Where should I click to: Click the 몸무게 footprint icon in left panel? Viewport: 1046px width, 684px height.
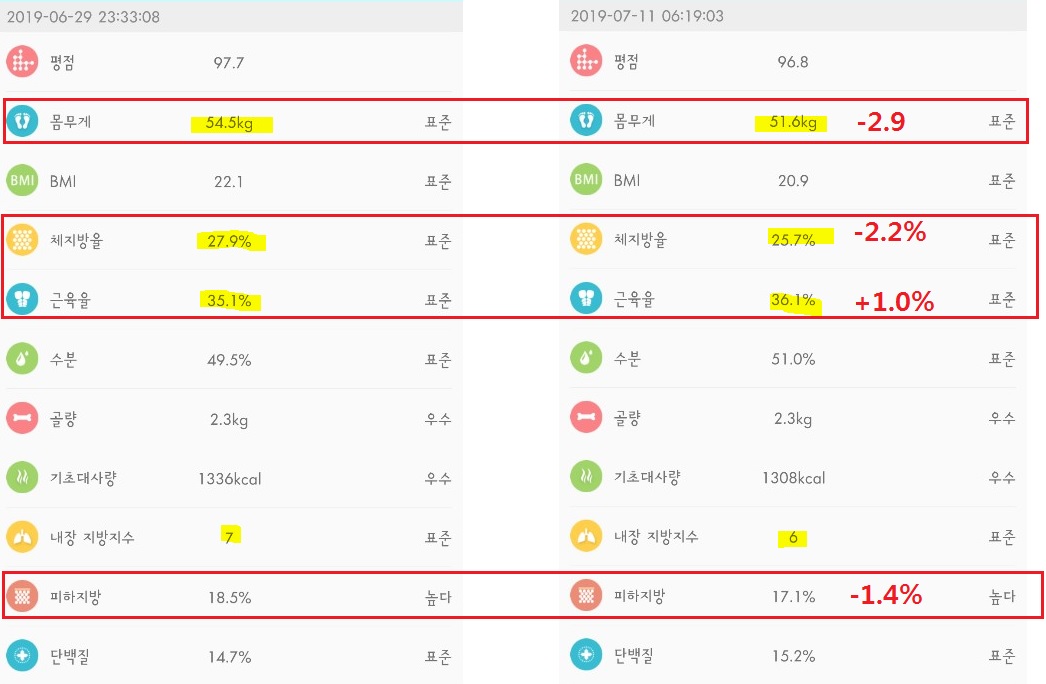22,121
